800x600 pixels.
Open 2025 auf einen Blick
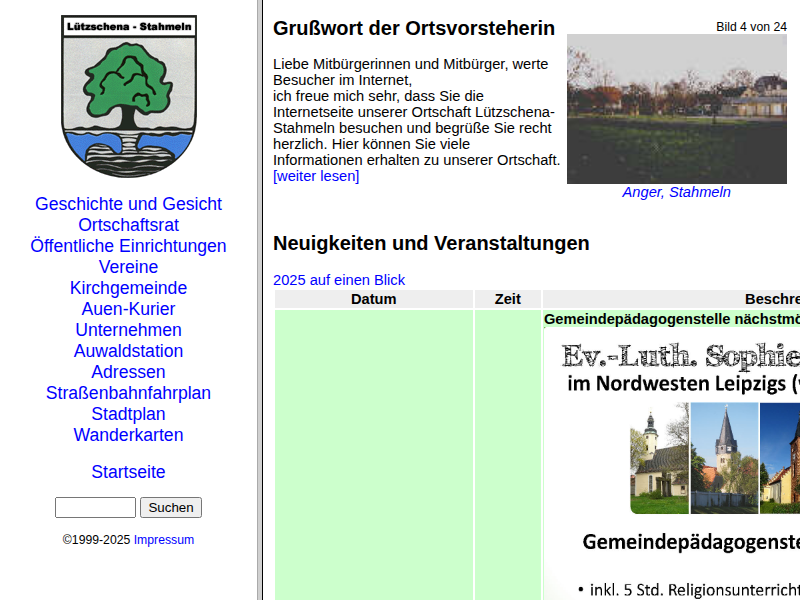(x=339, y=280)
